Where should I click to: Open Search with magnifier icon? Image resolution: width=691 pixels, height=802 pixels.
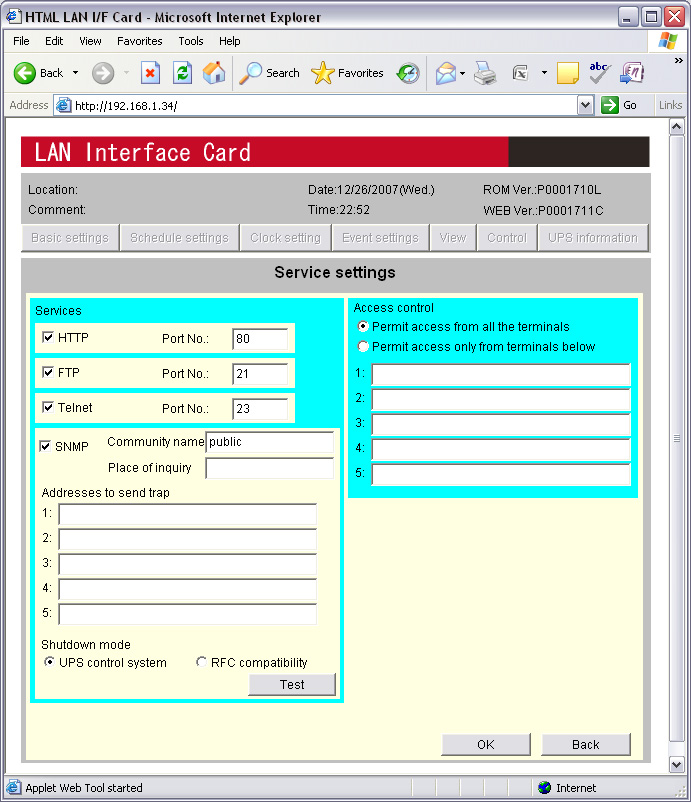[251, 73]
